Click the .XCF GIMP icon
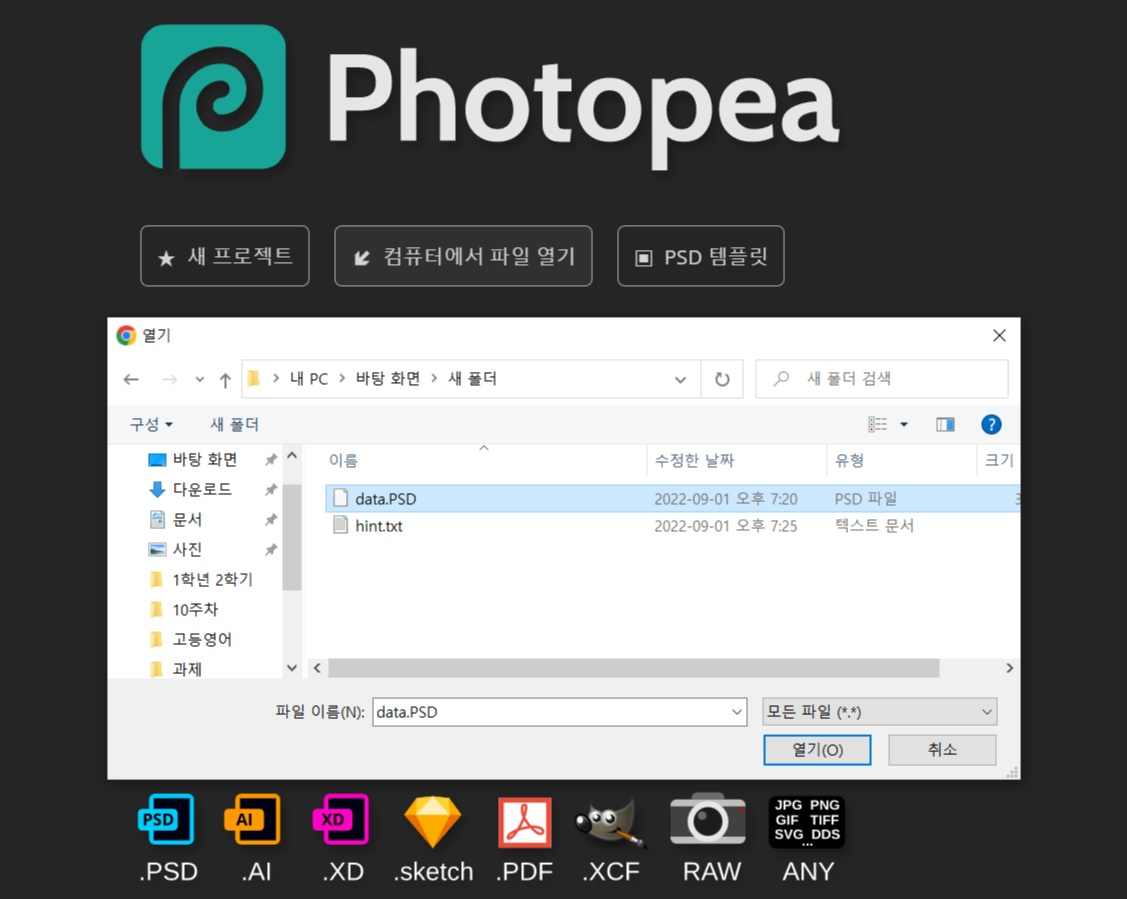 [611, 823]
